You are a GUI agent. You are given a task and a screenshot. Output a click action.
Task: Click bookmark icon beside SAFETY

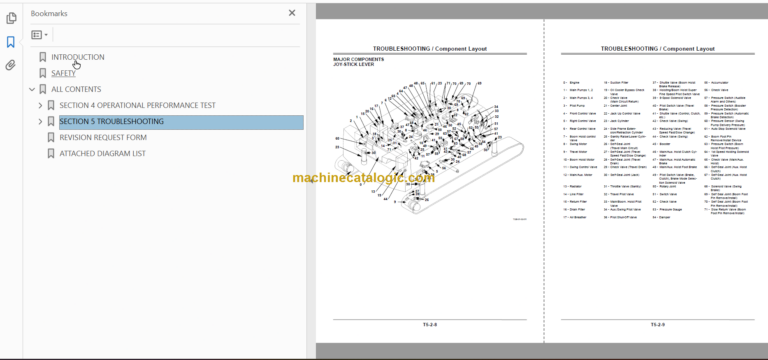pos(43,73)
